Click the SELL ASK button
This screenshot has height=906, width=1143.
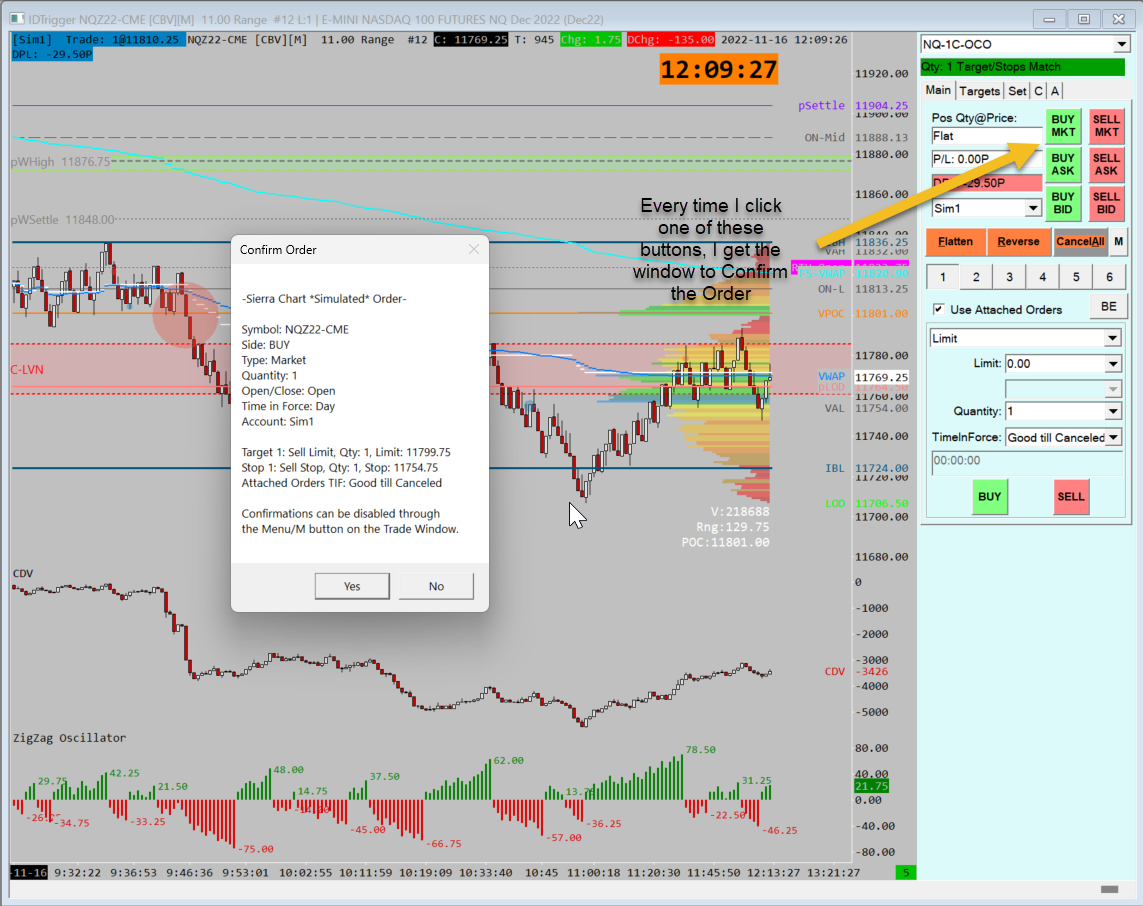1106,165
